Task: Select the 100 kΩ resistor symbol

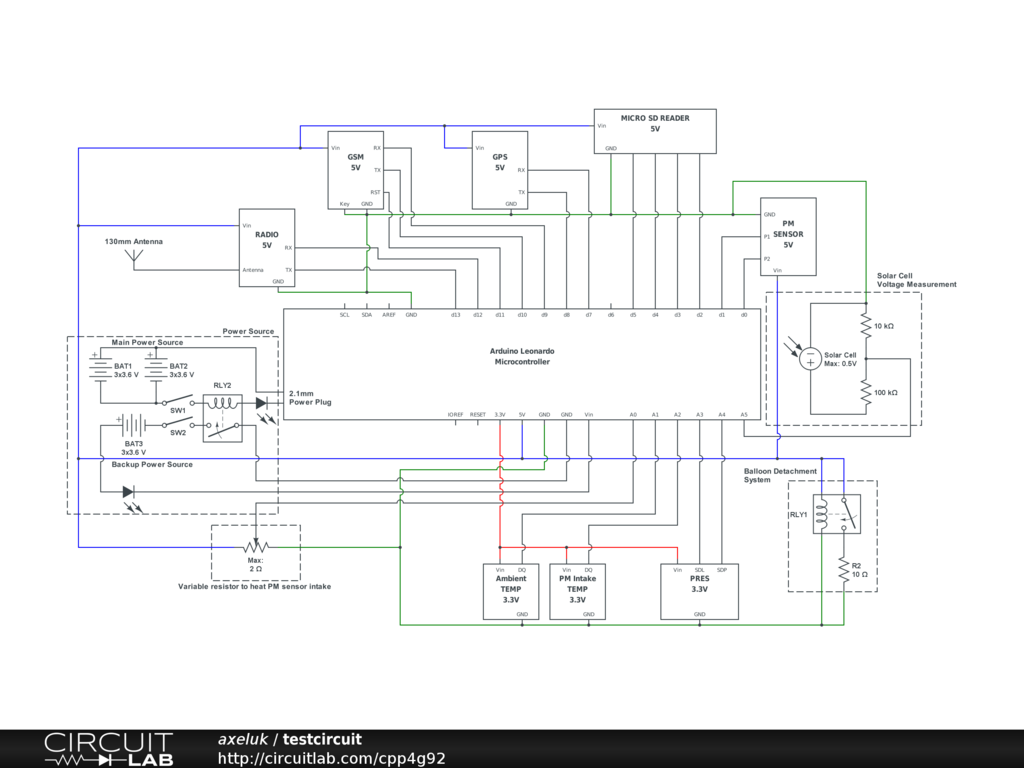Action: click(x=865, y=392)
